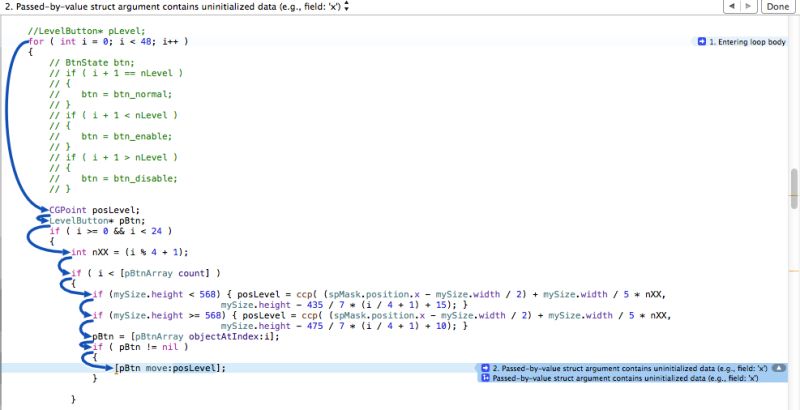Click the unnumbered analyzer issue icon
The height and width of the screenshot is (410, 800).
coord(486,378)
